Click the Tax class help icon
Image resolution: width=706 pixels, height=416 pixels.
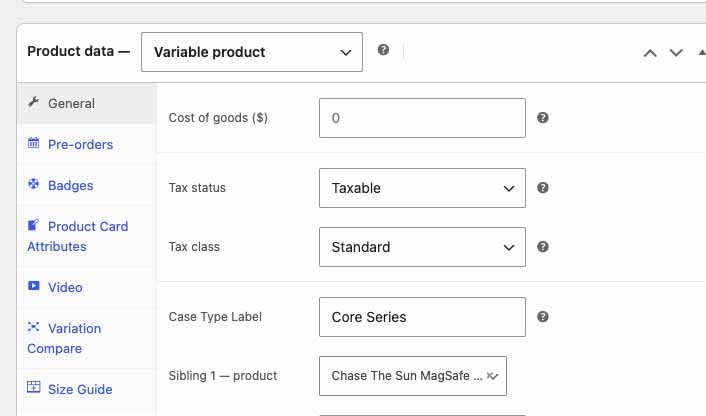click(543, 247)
